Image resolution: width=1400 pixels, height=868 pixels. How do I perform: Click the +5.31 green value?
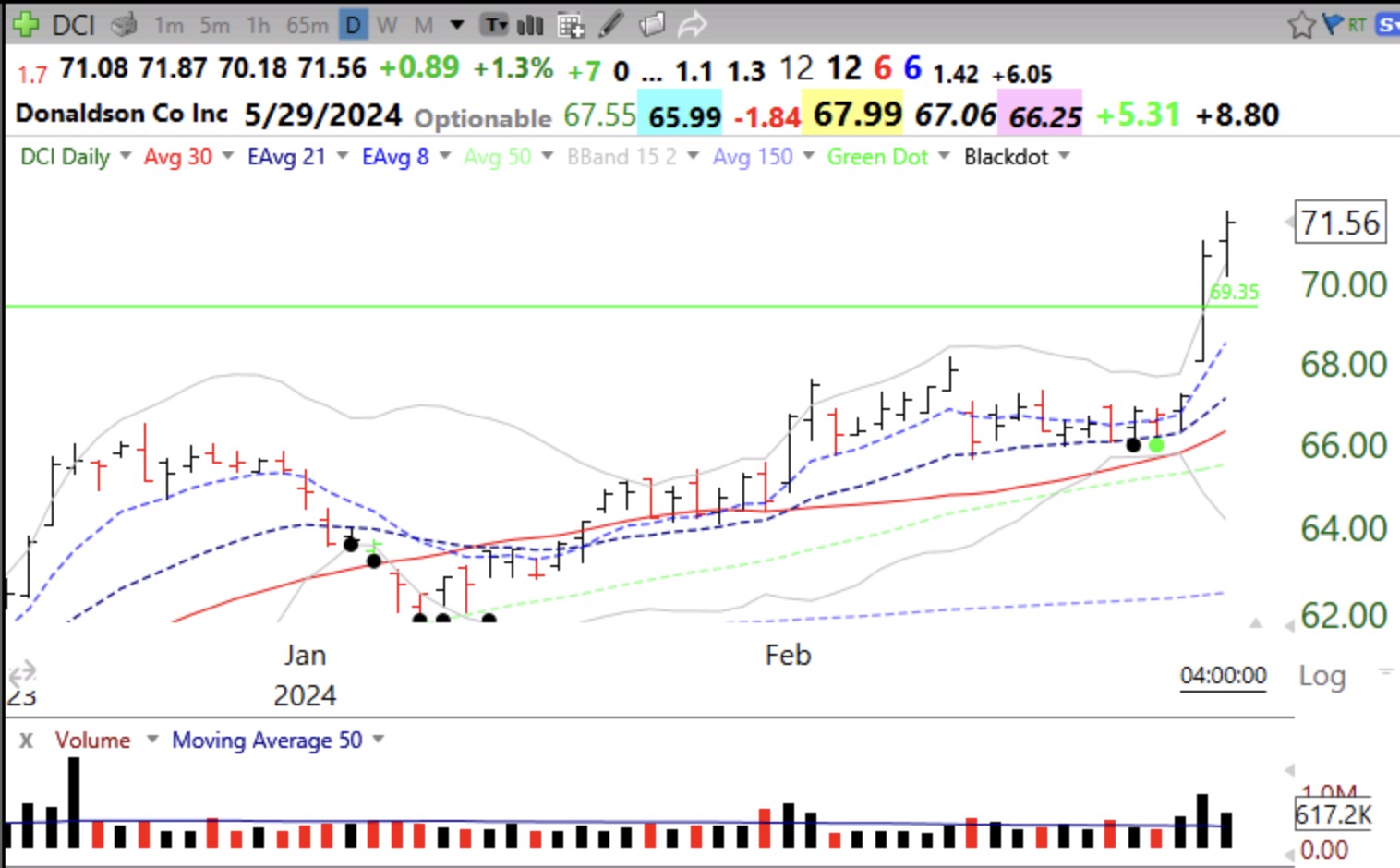coord(1138,115)
